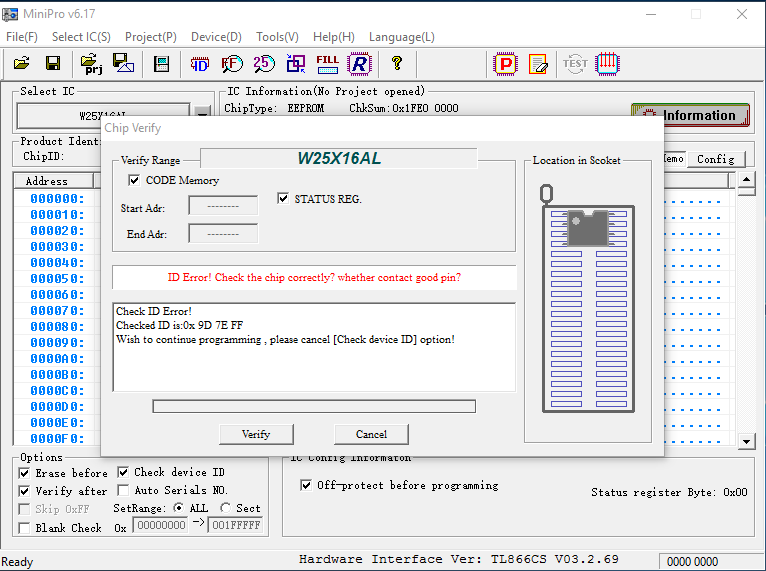
Task: Open project using the prj folder icon
Action: [x=91, y=64]
